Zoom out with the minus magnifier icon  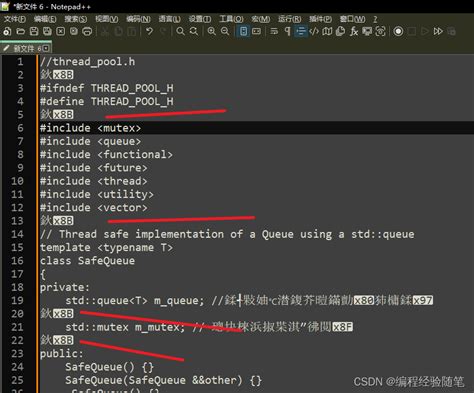225,31
